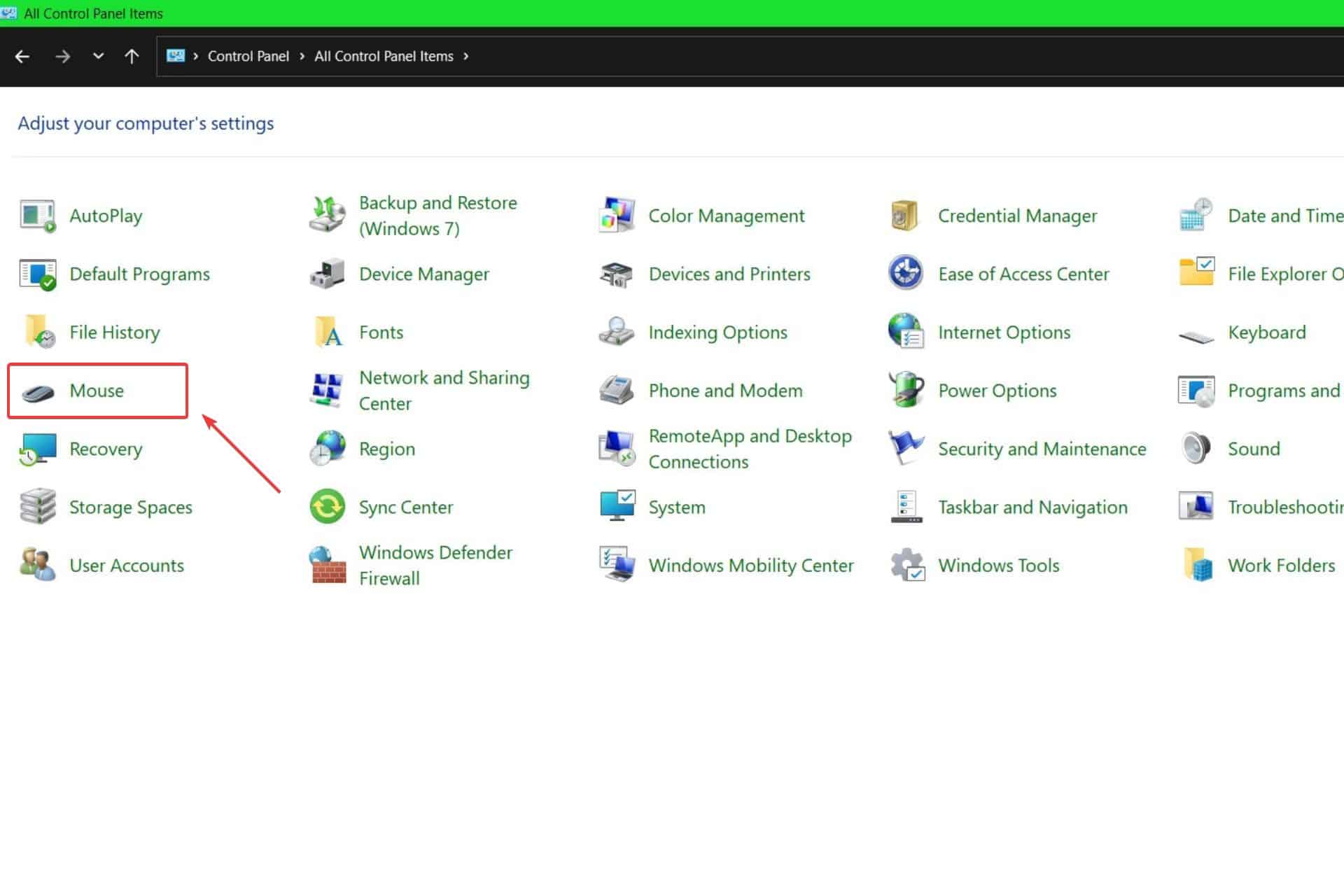Click the Credential Manager safe icon
This screenshot has height=896, width=1344.
904,216
